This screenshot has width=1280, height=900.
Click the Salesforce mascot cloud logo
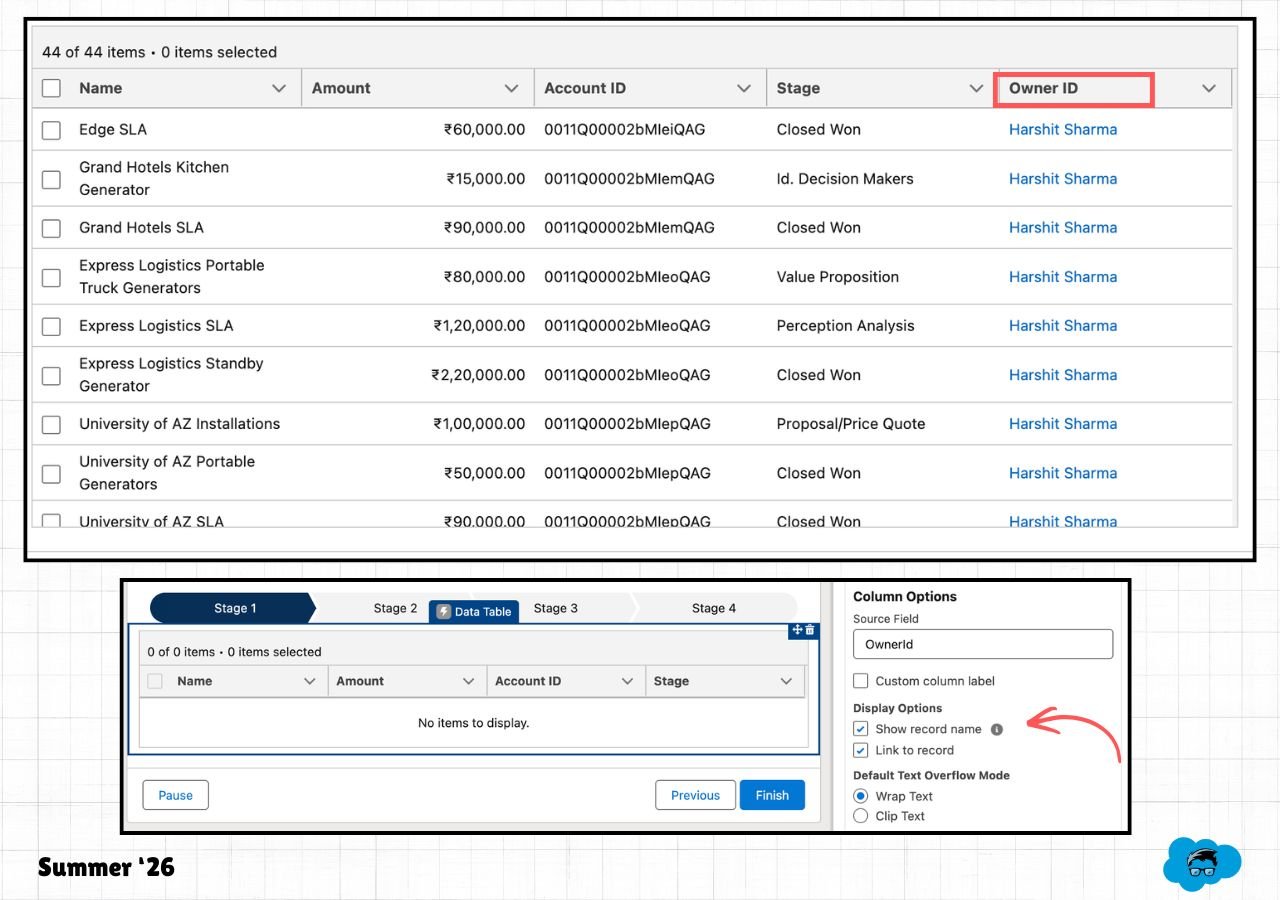click(1203, 861)
